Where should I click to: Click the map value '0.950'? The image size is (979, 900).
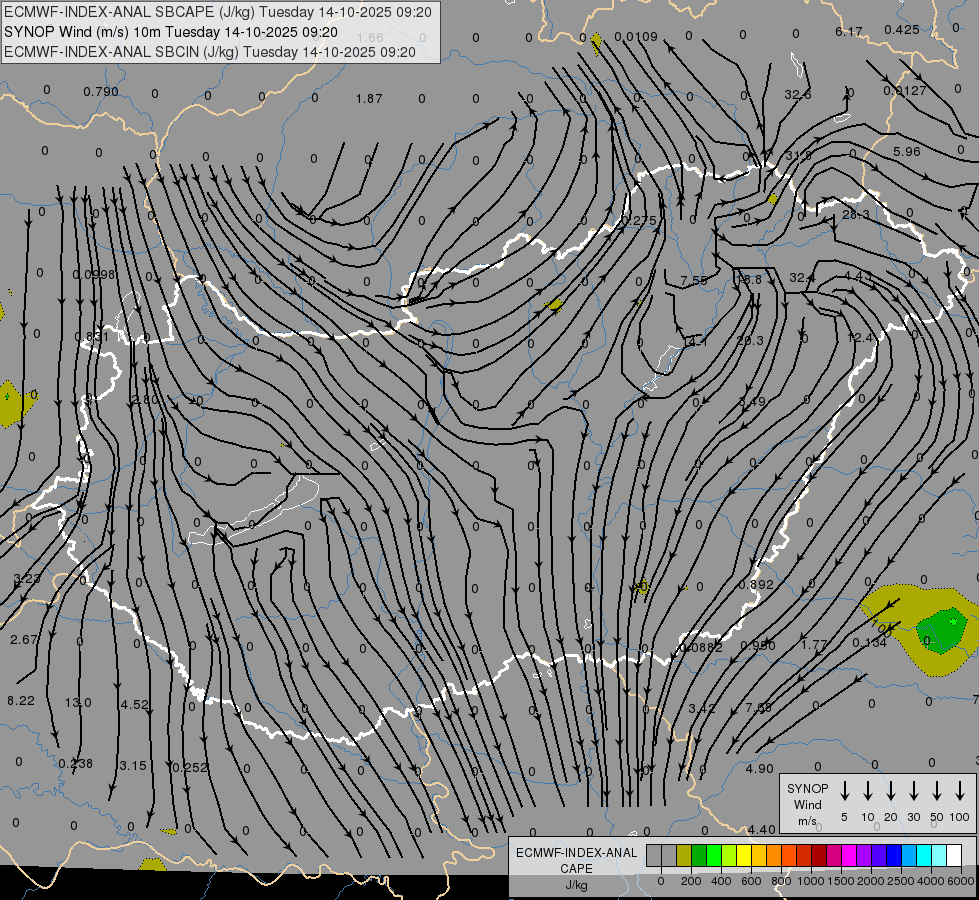pyautogui.click(x=758, y=646)
